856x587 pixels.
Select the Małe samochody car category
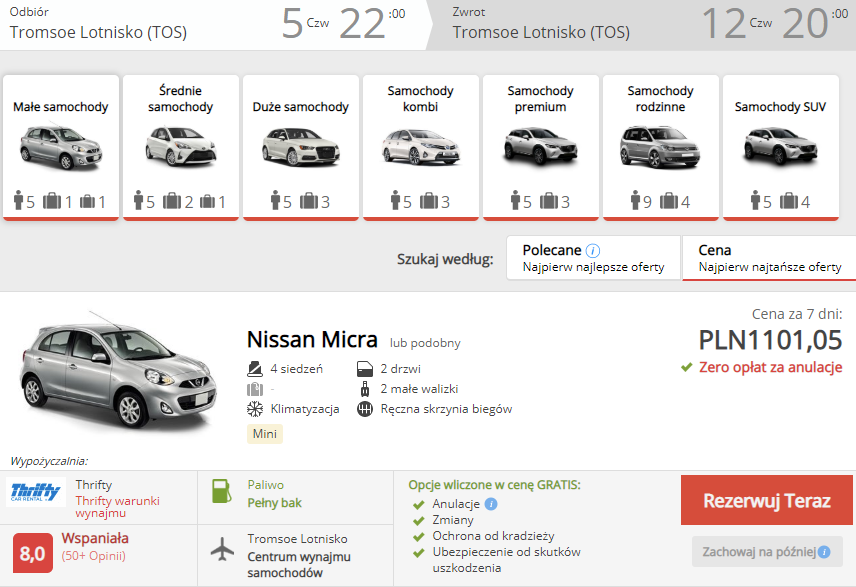pyautogui.click(x=61, y=146)
